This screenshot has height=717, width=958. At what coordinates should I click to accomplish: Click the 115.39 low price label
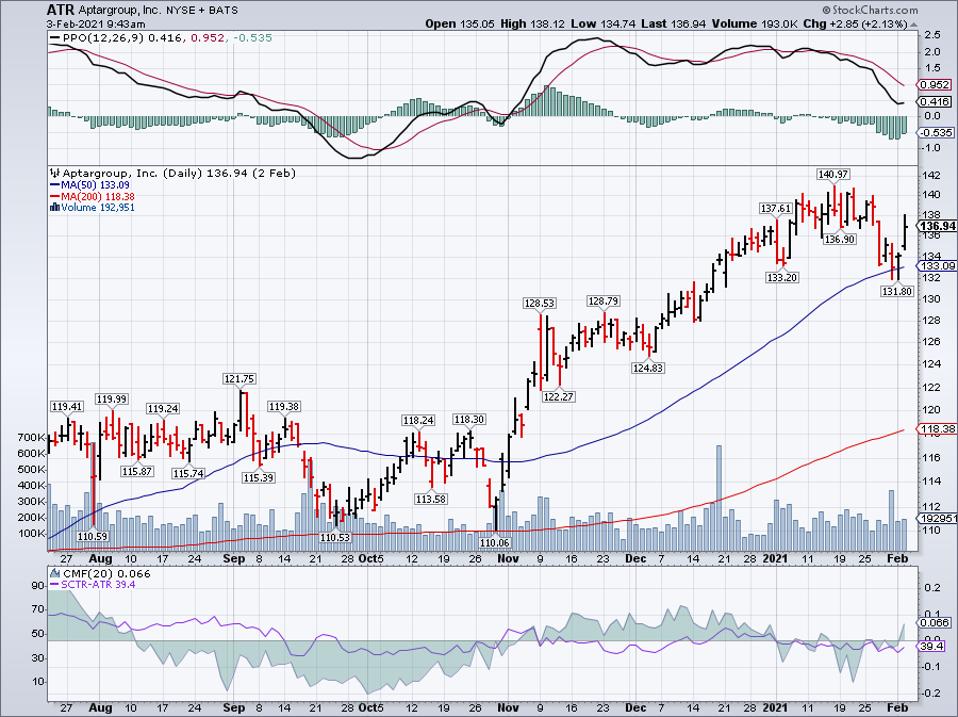pyautogui.click(x=258, y=478)
